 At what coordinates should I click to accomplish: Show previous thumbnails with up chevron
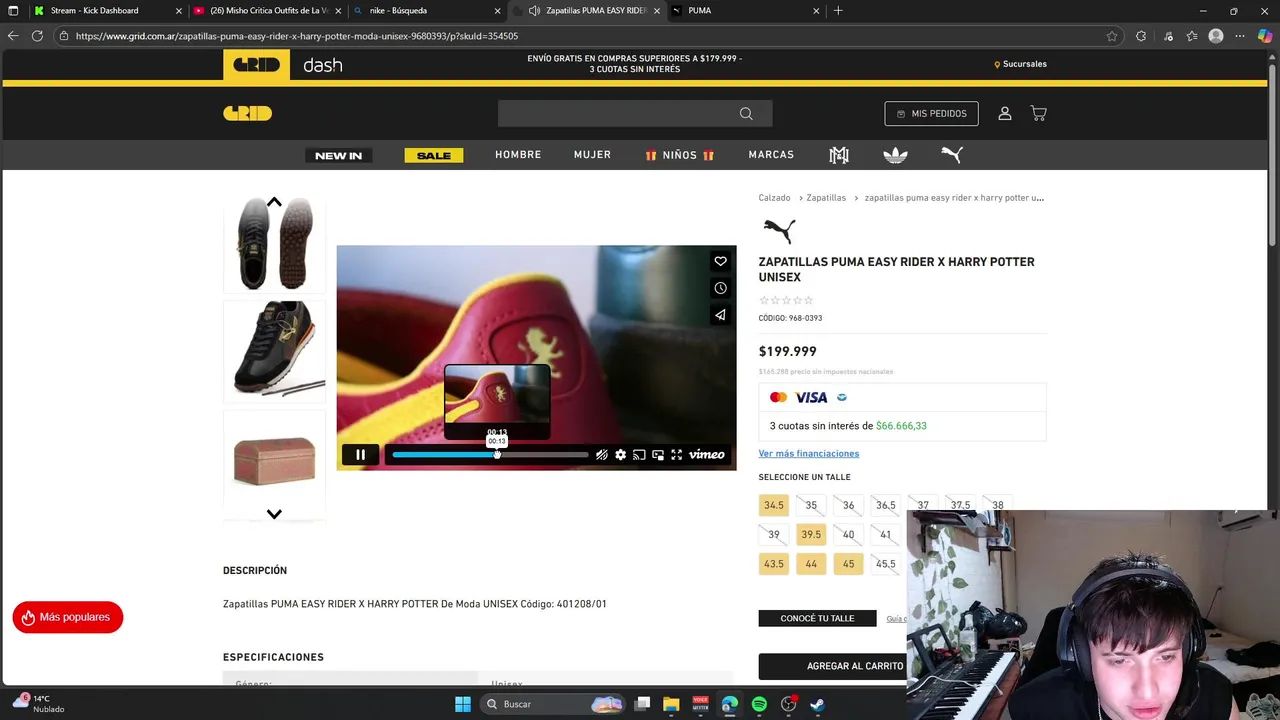[274, 202]
